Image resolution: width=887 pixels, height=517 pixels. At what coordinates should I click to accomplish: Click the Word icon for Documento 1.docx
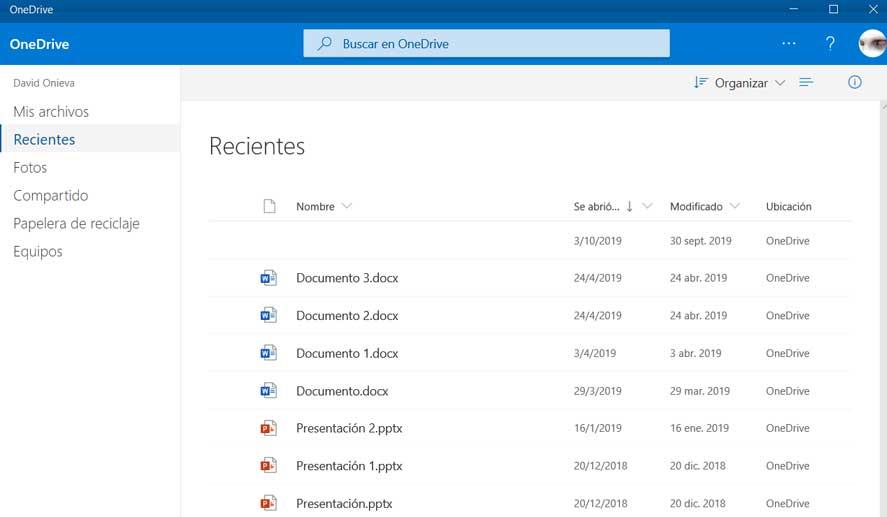[x=268, y=353]
